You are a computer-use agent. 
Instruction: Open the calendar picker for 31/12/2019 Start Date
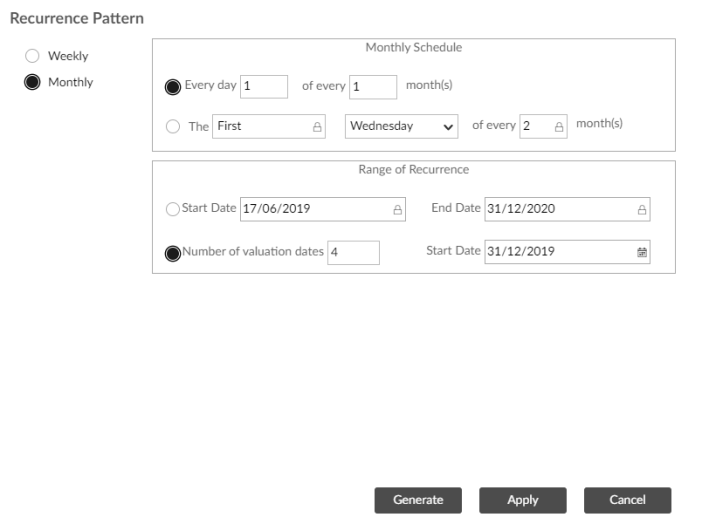642,252
